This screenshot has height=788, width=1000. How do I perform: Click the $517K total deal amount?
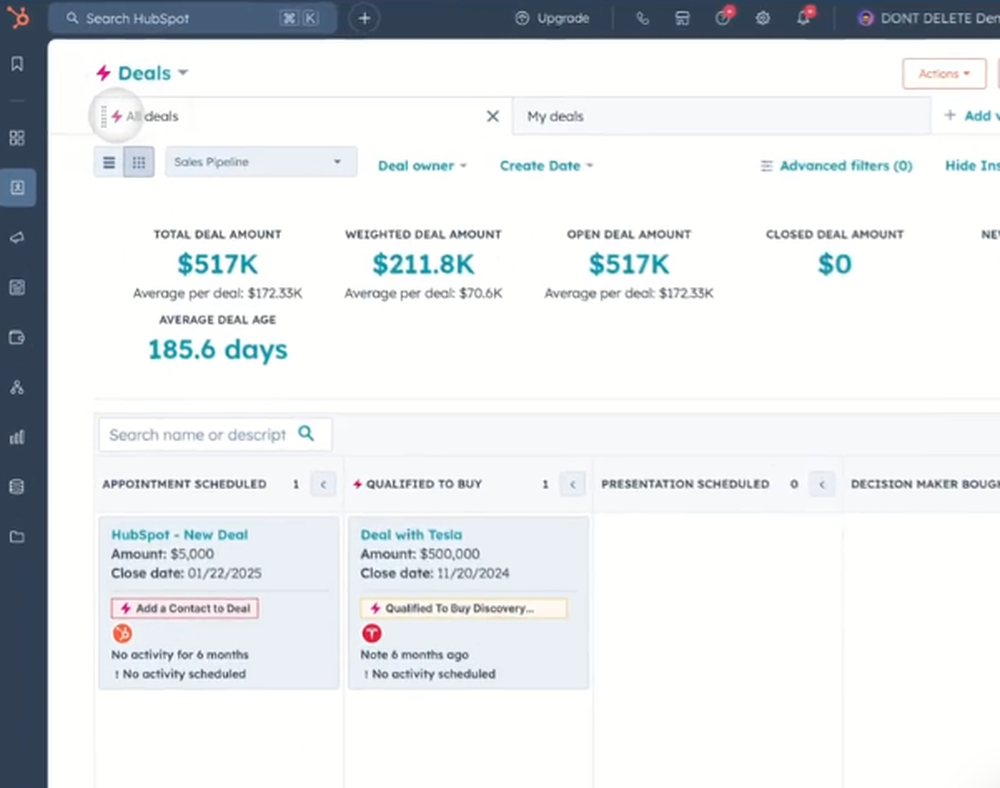[217, 264]
